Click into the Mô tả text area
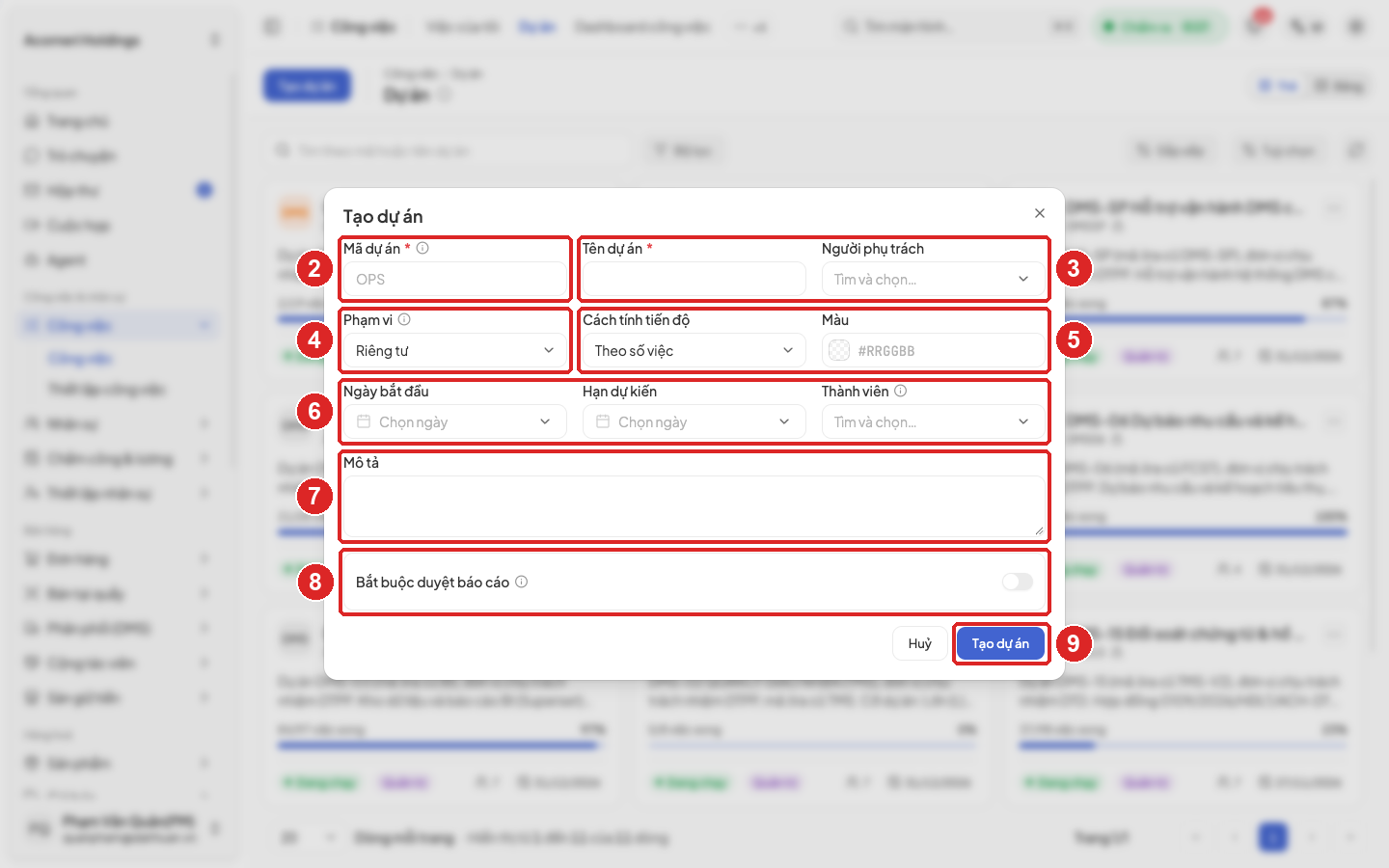Viewport: 1389px width, 868px height. pos(694,507)
